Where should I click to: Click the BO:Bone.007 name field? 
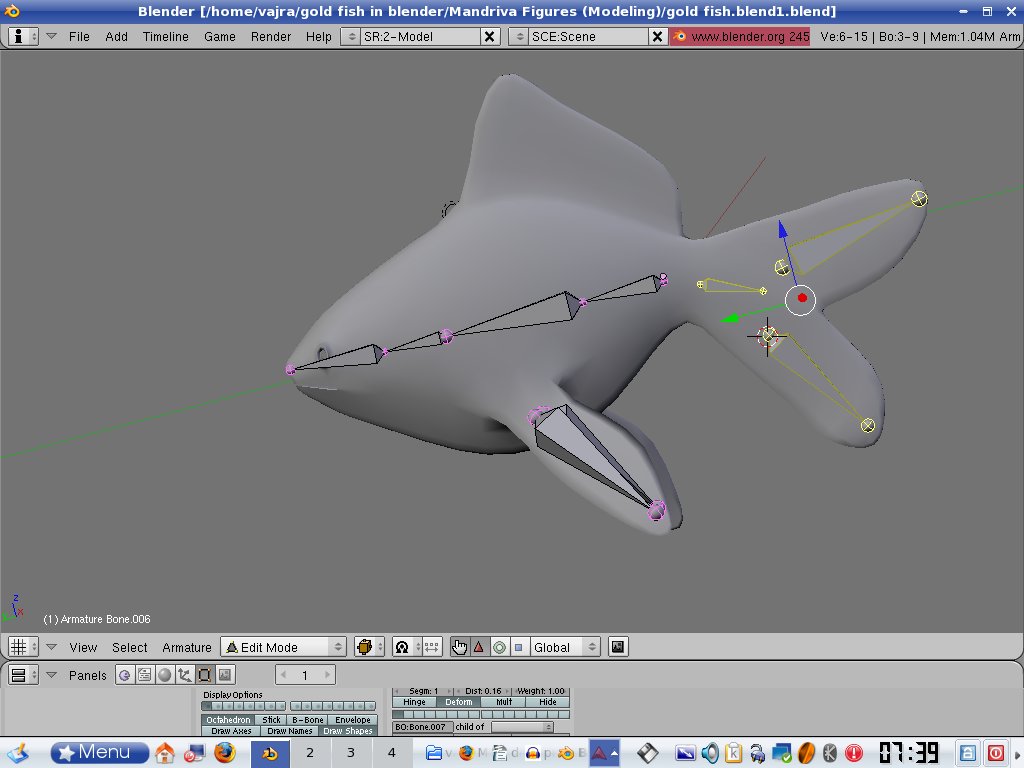(x=421, y=727)
